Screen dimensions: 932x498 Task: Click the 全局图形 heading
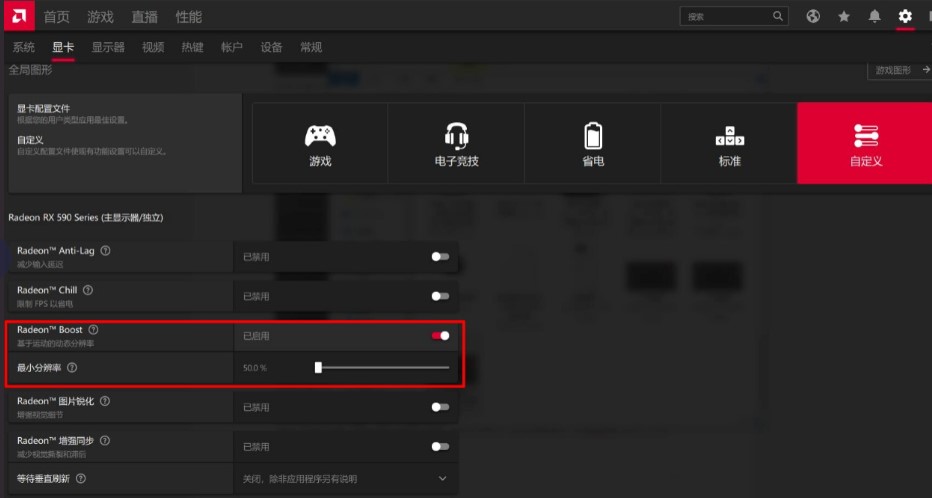click(30, 70)
